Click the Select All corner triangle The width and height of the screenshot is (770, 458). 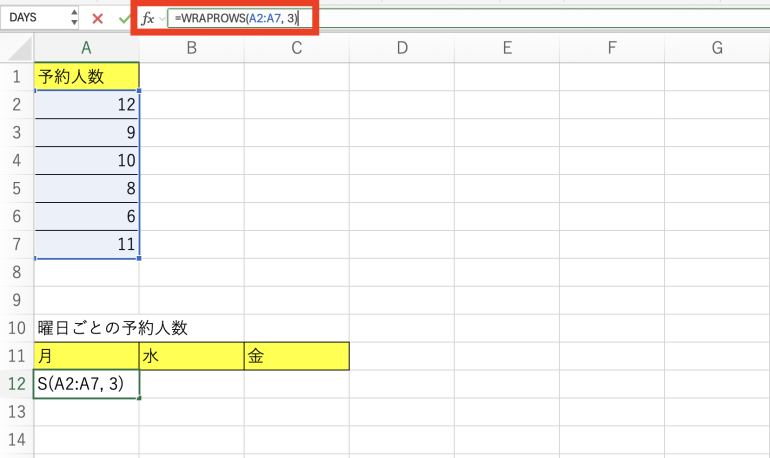pos(17,48)
